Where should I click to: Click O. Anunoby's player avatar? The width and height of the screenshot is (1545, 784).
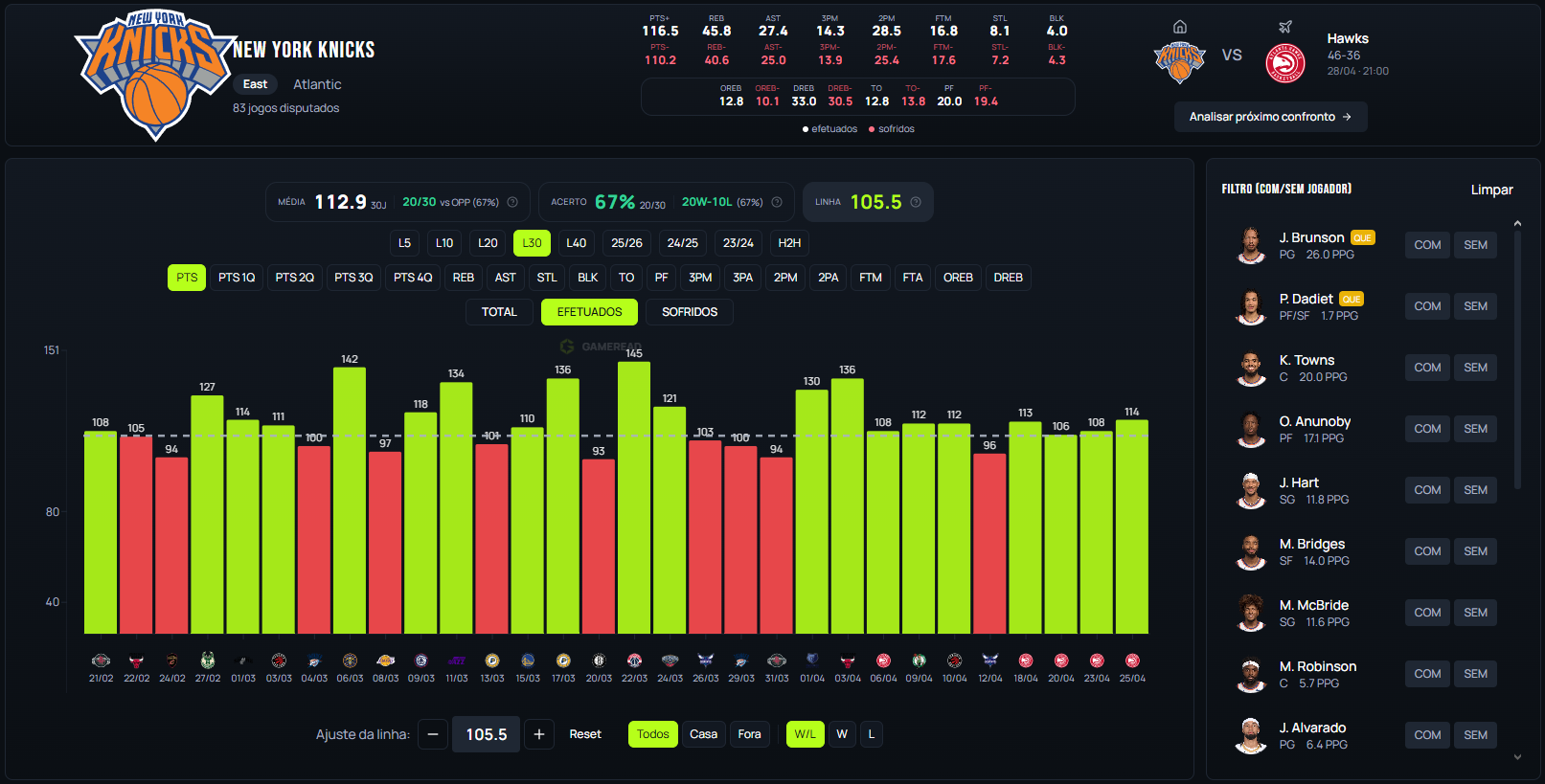click(1251, 429)
